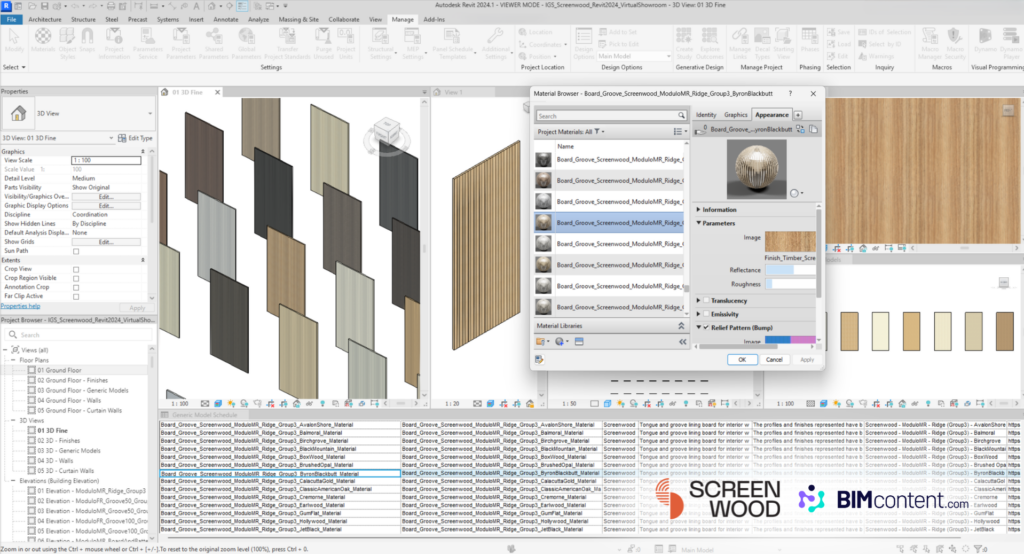1024x554 pixels.
Task: Open the Materials tool in the Manage ribbon
Action: (x=43, y=43)
